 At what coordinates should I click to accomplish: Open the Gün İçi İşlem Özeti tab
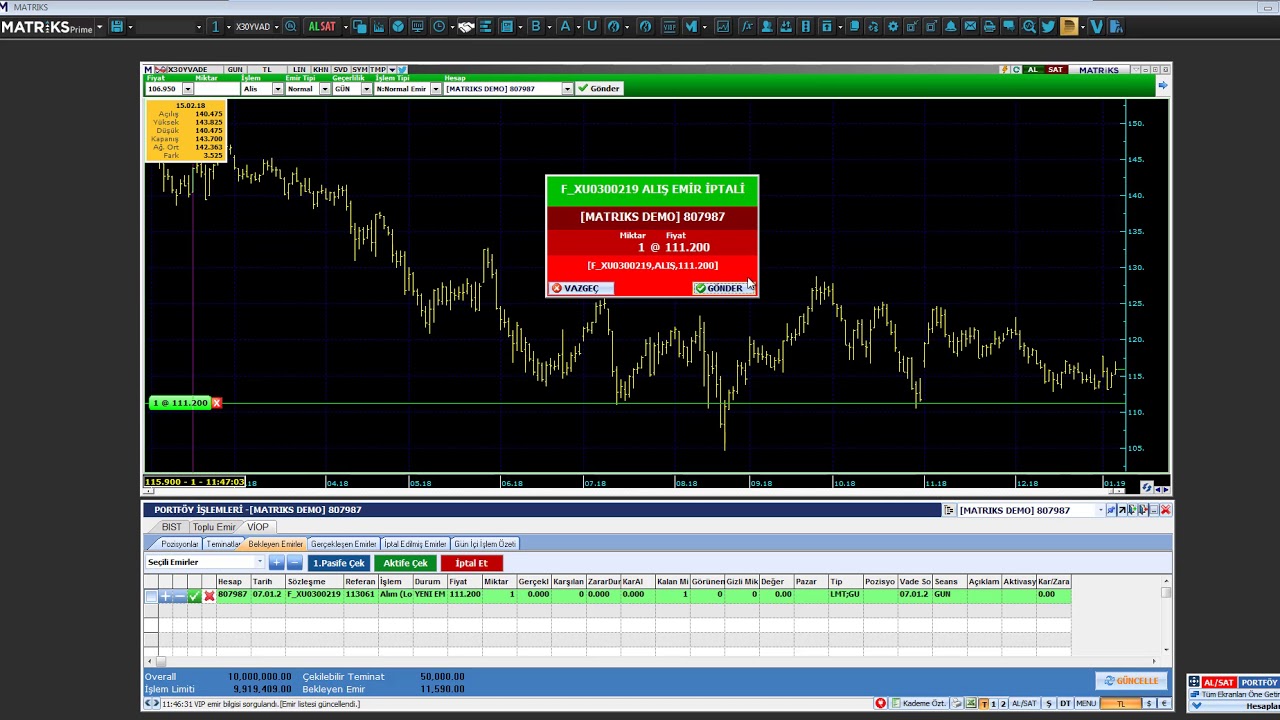pos(485,544)
